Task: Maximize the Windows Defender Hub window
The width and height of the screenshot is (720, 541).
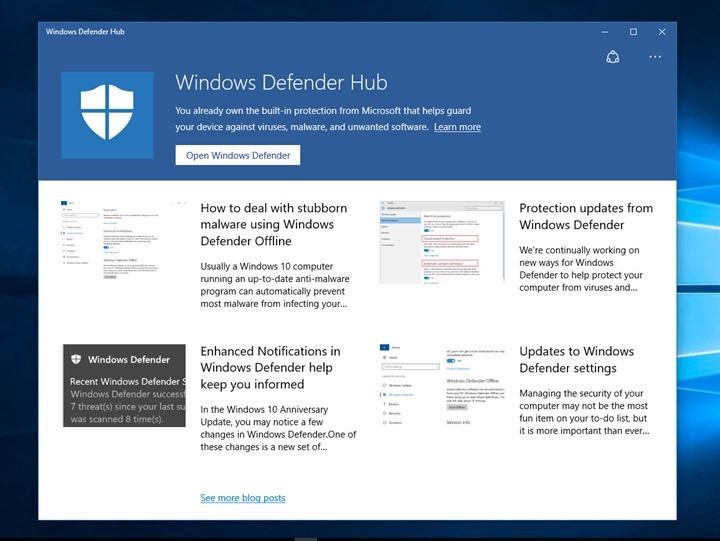Action: pos(633,32)
